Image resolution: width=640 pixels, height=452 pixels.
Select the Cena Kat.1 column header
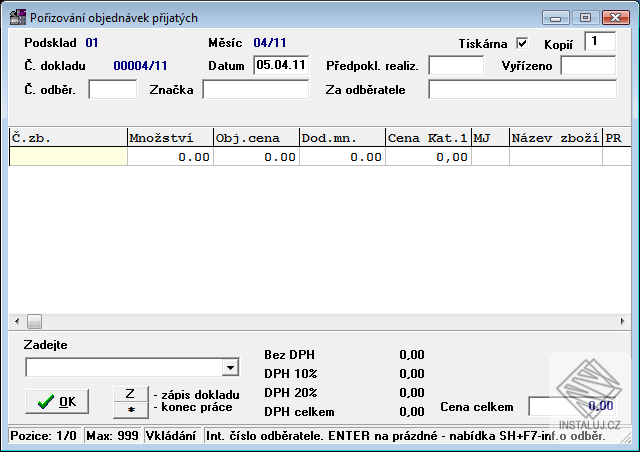tap(429, 138)
